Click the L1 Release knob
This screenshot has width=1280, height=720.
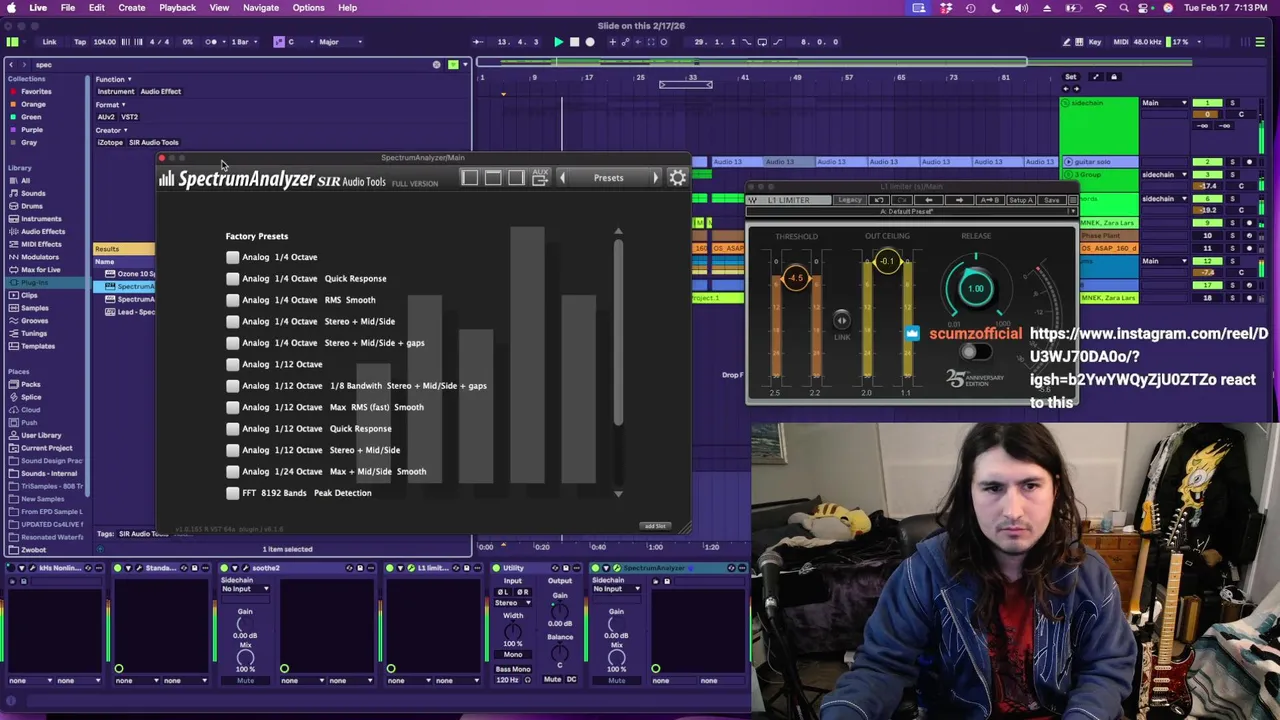976,288
